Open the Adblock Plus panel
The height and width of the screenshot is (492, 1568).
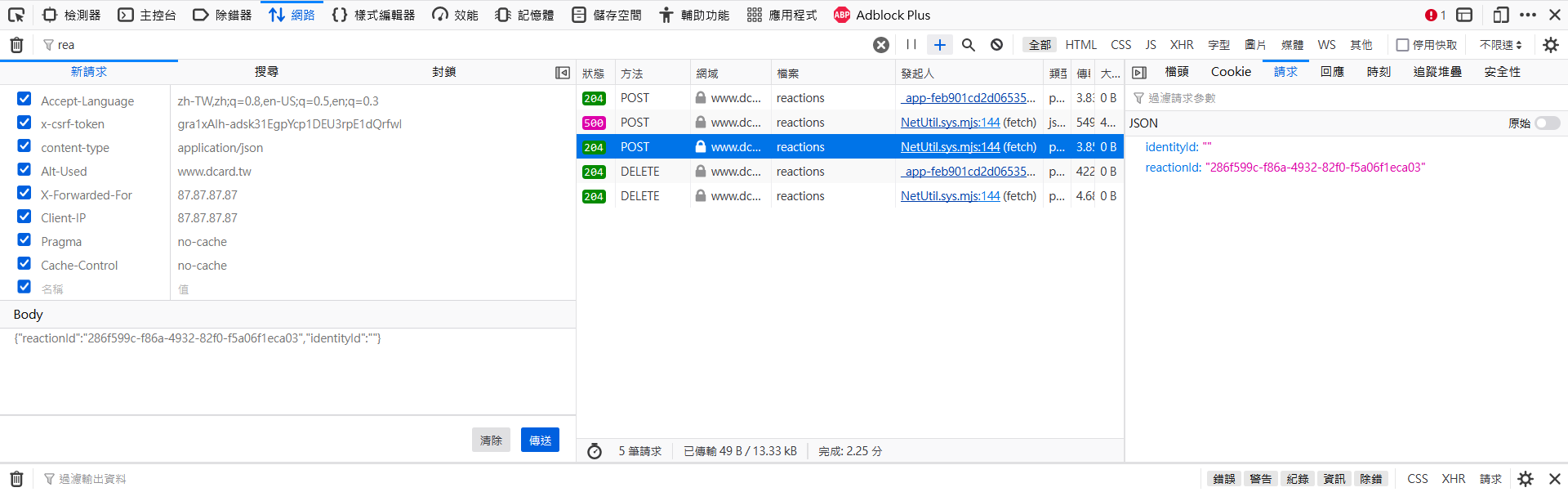coord(882,15)
